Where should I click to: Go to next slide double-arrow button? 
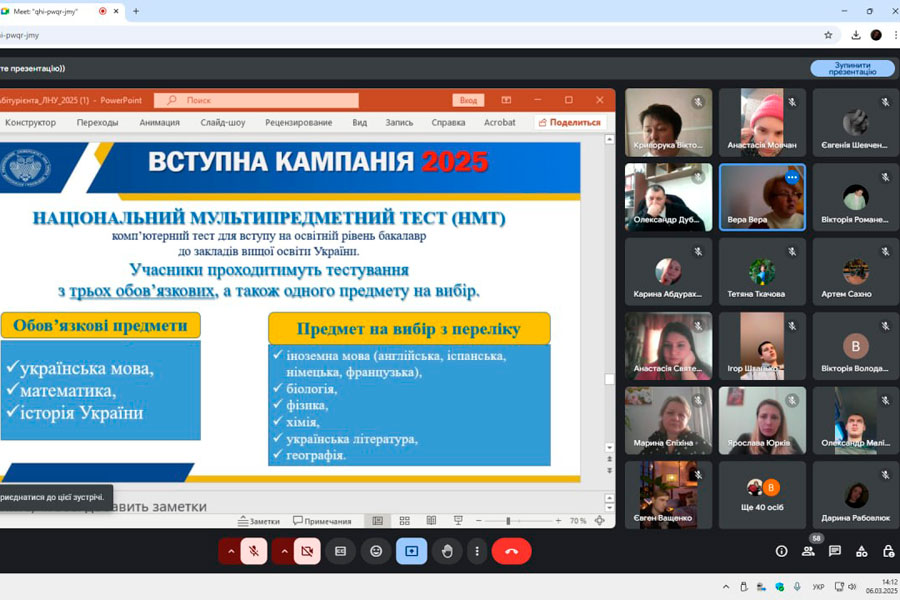(x=610, y=470)
